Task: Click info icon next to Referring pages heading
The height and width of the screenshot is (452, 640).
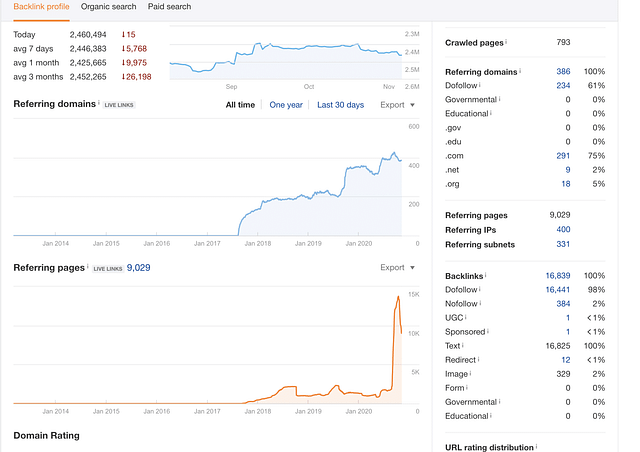Action: pyautogui.click(x=88, y=266)
